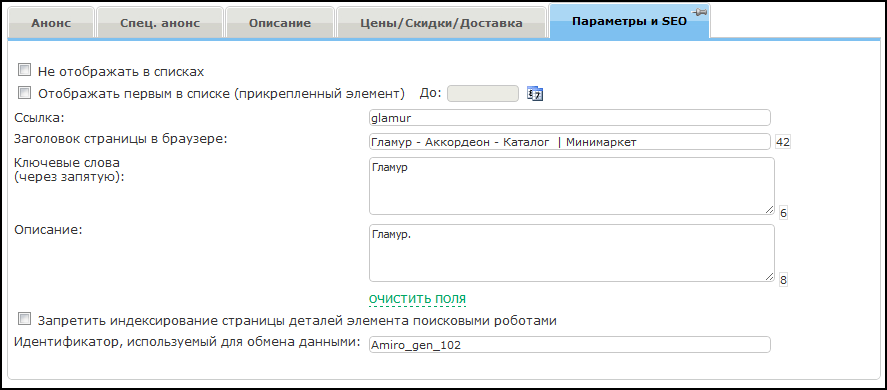Click the Ключевые слова textarea
Image resolution: width=887 pixels, height=390 pixels.
pos(572,186)
